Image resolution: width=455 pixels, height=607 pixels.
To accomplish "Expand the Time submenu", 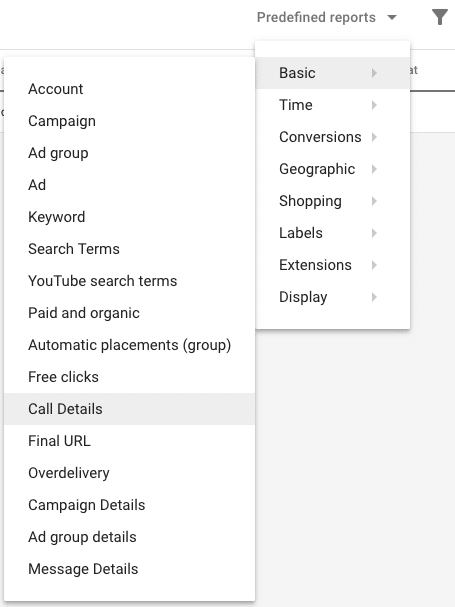I will click(x=333, y=105).
